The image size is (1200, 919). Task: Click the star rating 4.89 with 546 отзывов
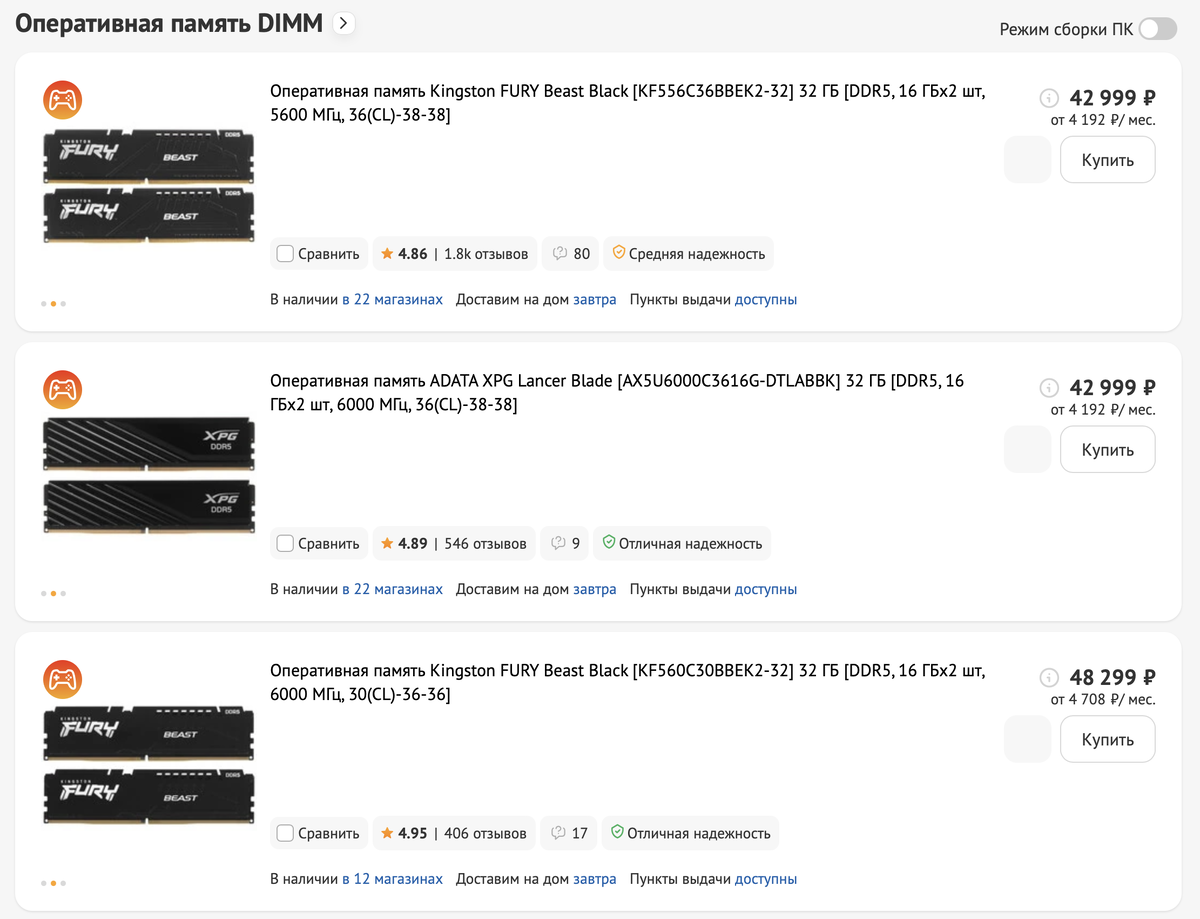click(453, 544)
